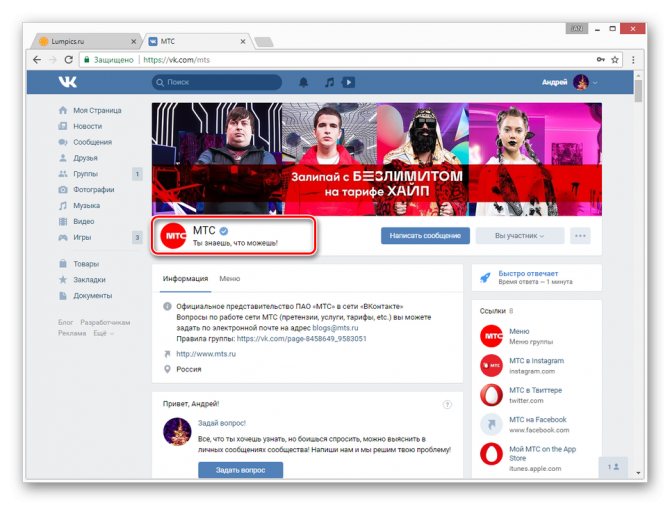Click the Быстро отвечает link
The image size is (670, 505).
pyautogui.click(x=528, y=273)
